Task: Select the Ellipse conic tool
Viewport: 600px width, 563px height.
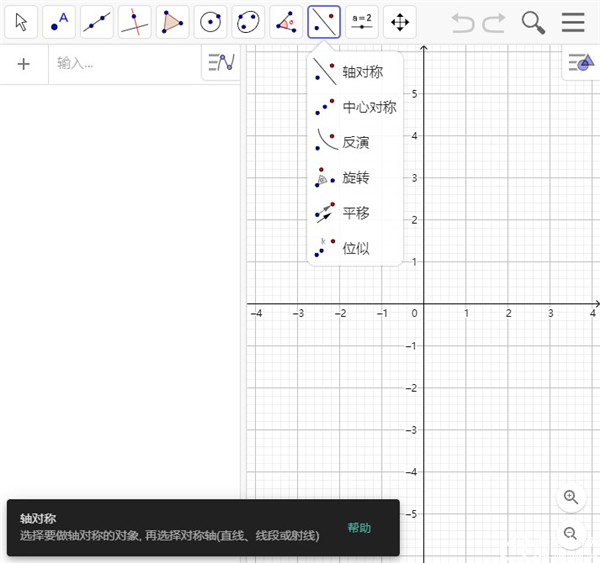Action: [248, 21]
